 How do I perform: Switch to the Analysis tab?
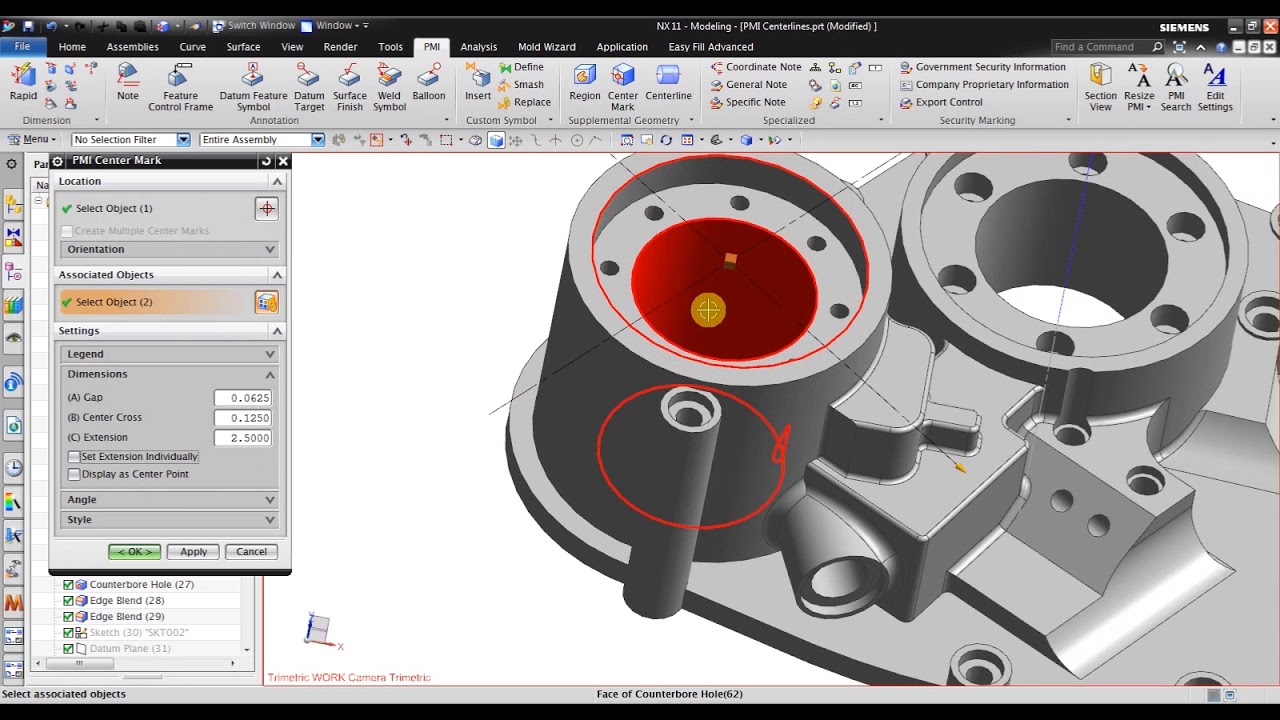(x=478, y=47)
